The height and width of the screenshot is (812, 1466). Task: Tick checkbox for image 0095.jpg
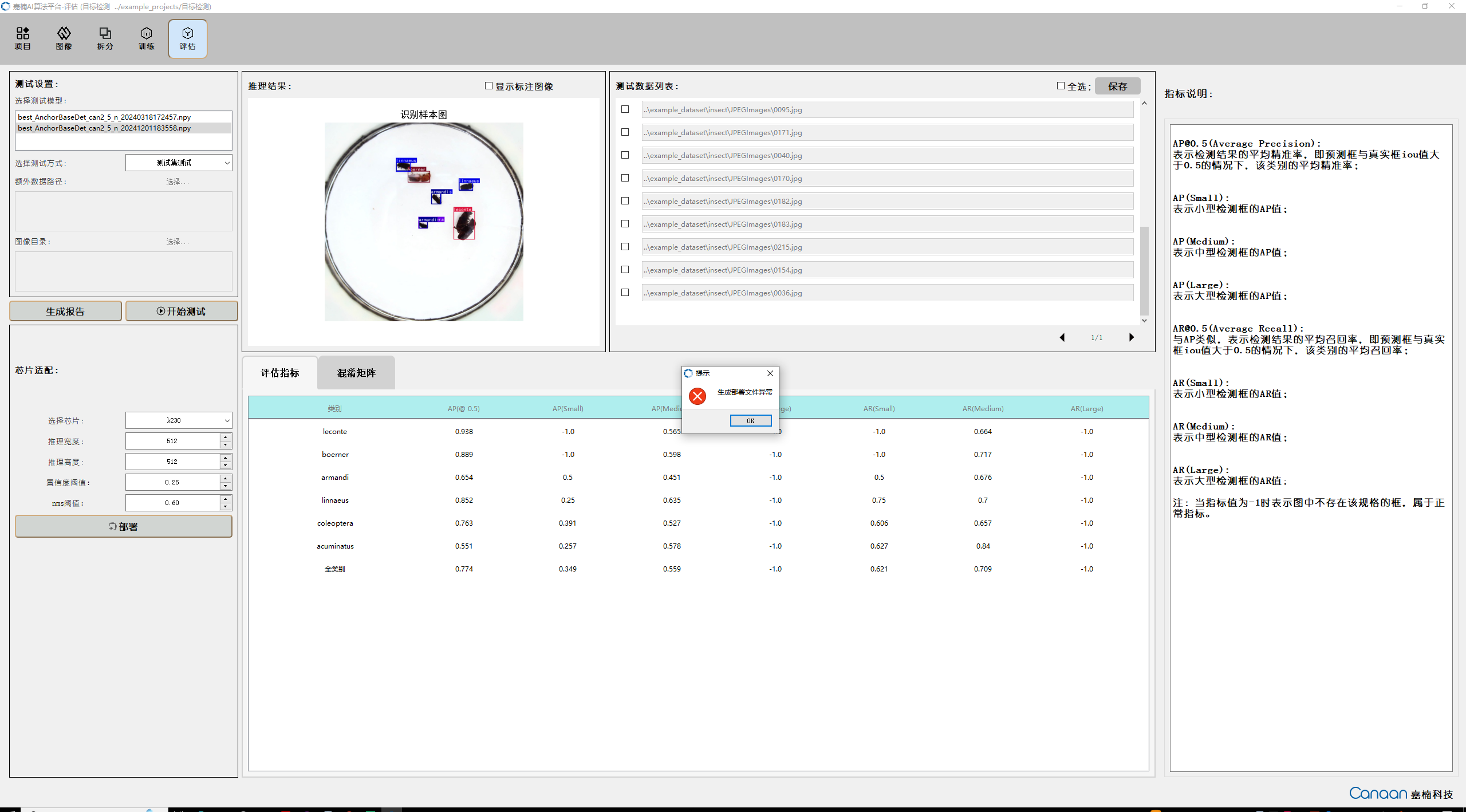click(x=625, y=109)
